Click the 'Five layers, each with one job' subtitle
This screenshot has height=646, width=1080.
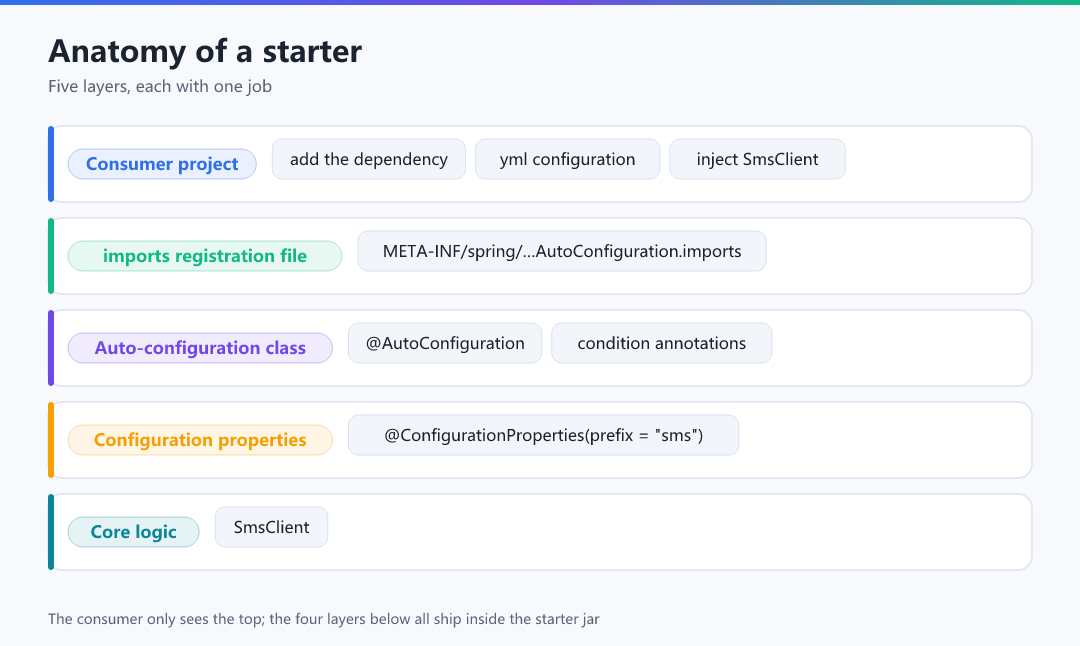coord(160,86)
